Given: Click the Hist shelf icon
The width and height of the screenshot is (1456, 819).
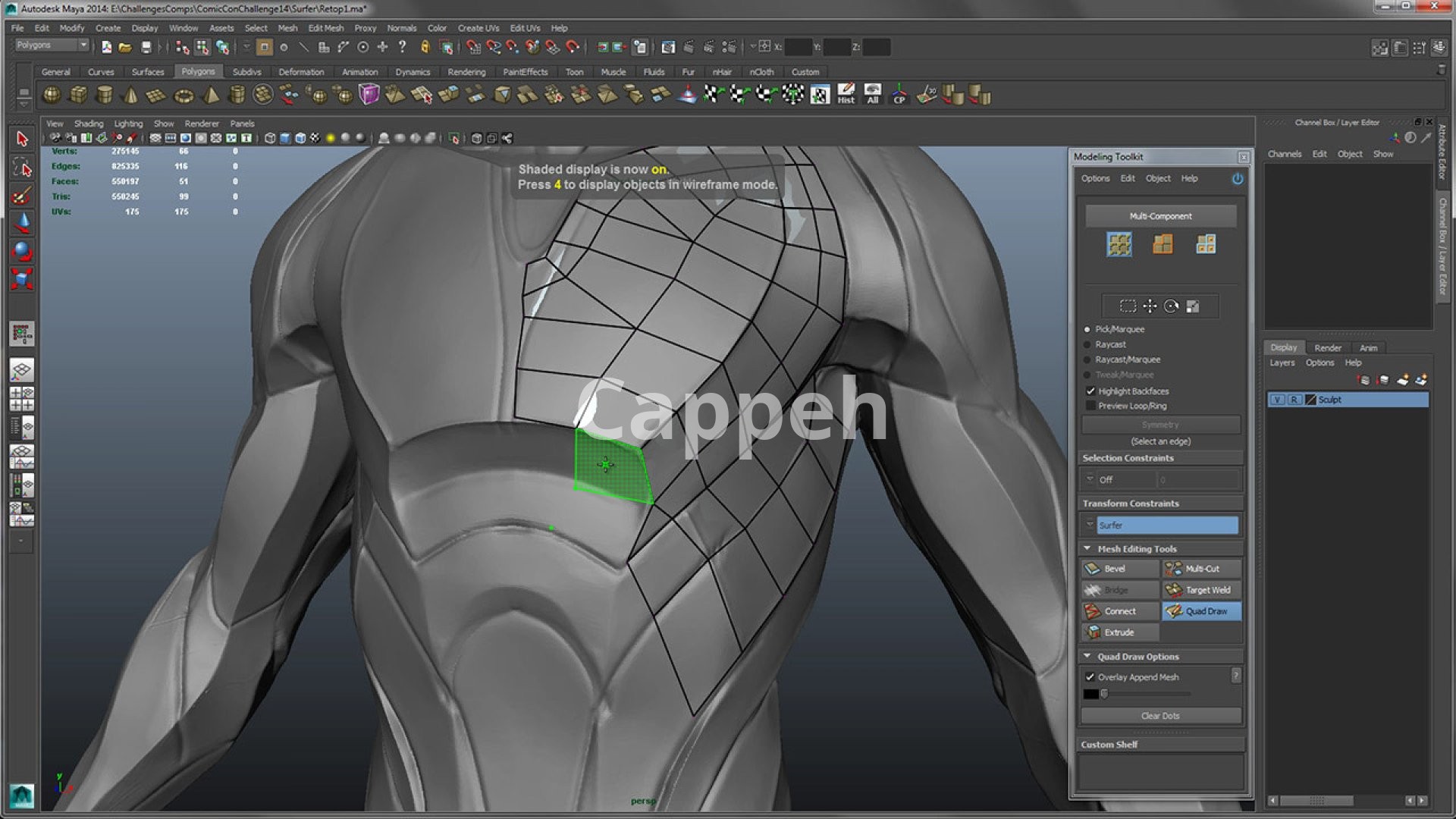Looking at the screenshot, I should coord(846,94).
